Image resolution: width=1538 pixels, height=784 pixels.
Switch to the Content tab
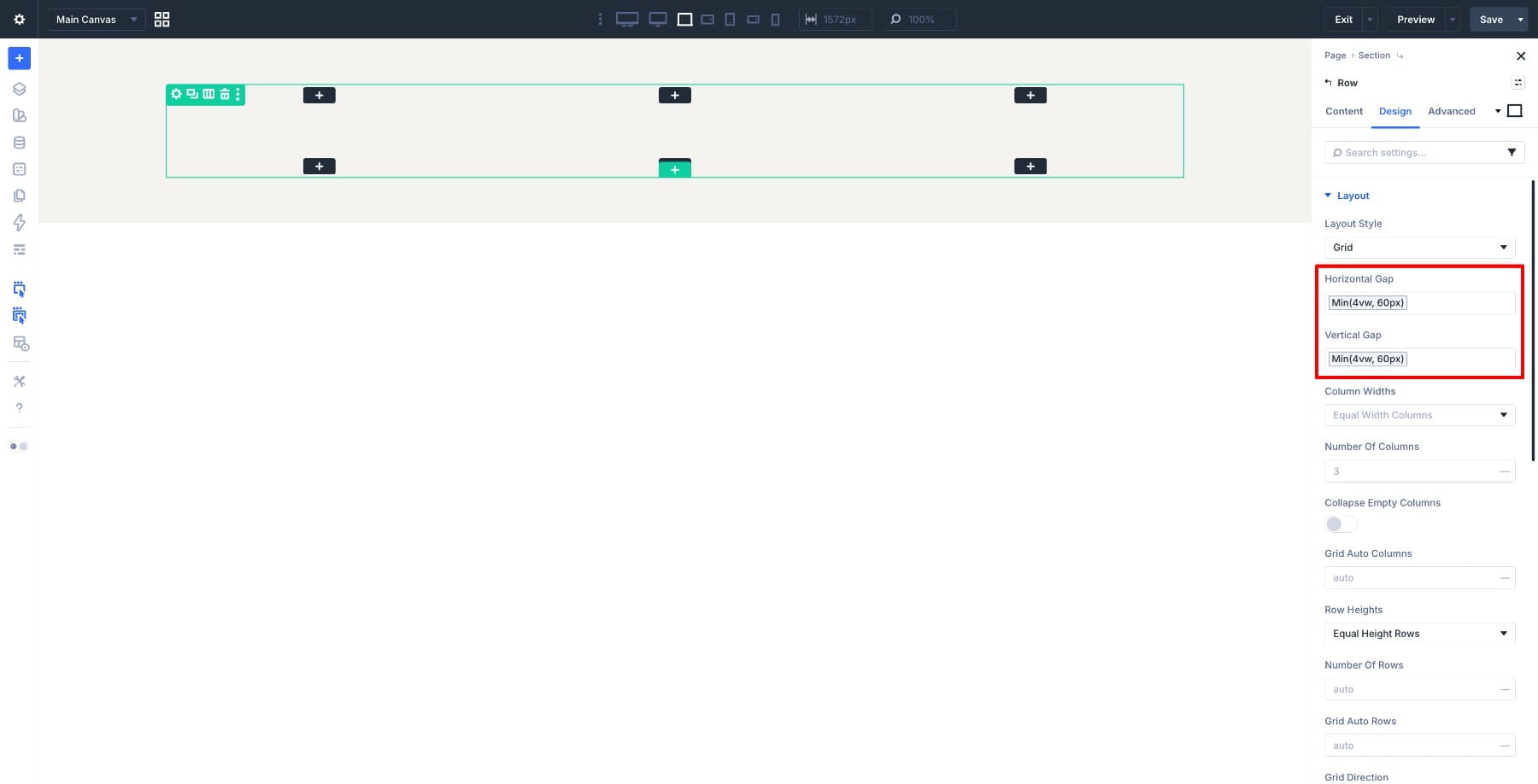point(1343,111)
